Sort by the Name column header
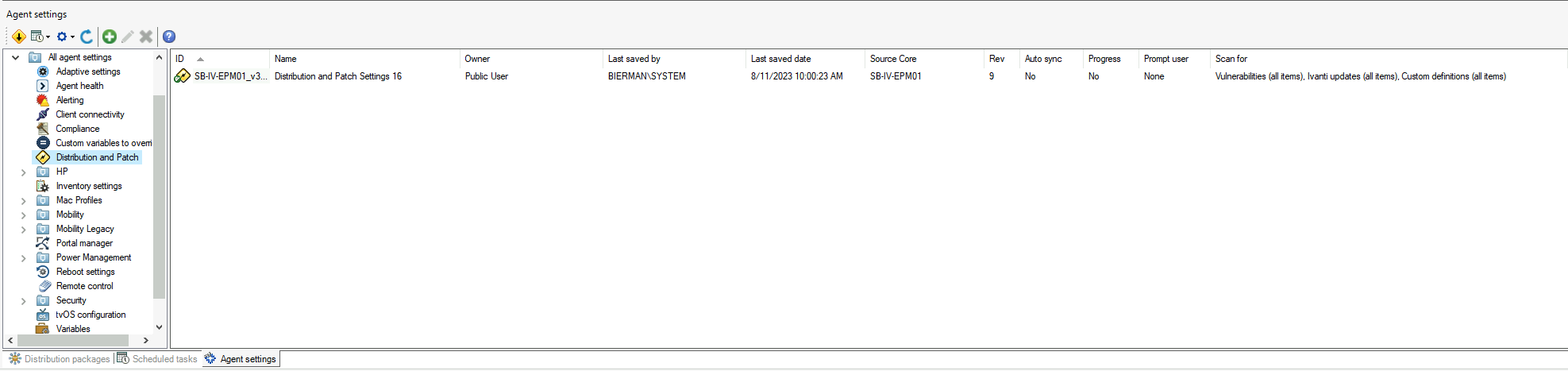 click(364, 59)
